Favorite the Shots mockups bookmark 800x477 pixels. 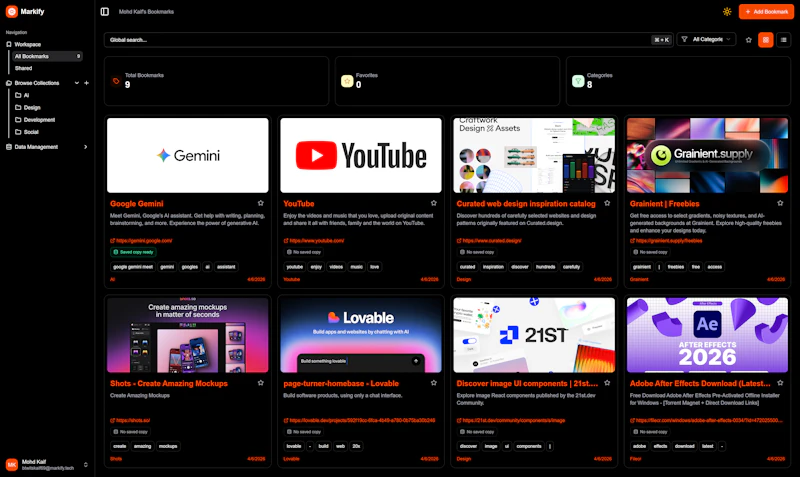261,383
